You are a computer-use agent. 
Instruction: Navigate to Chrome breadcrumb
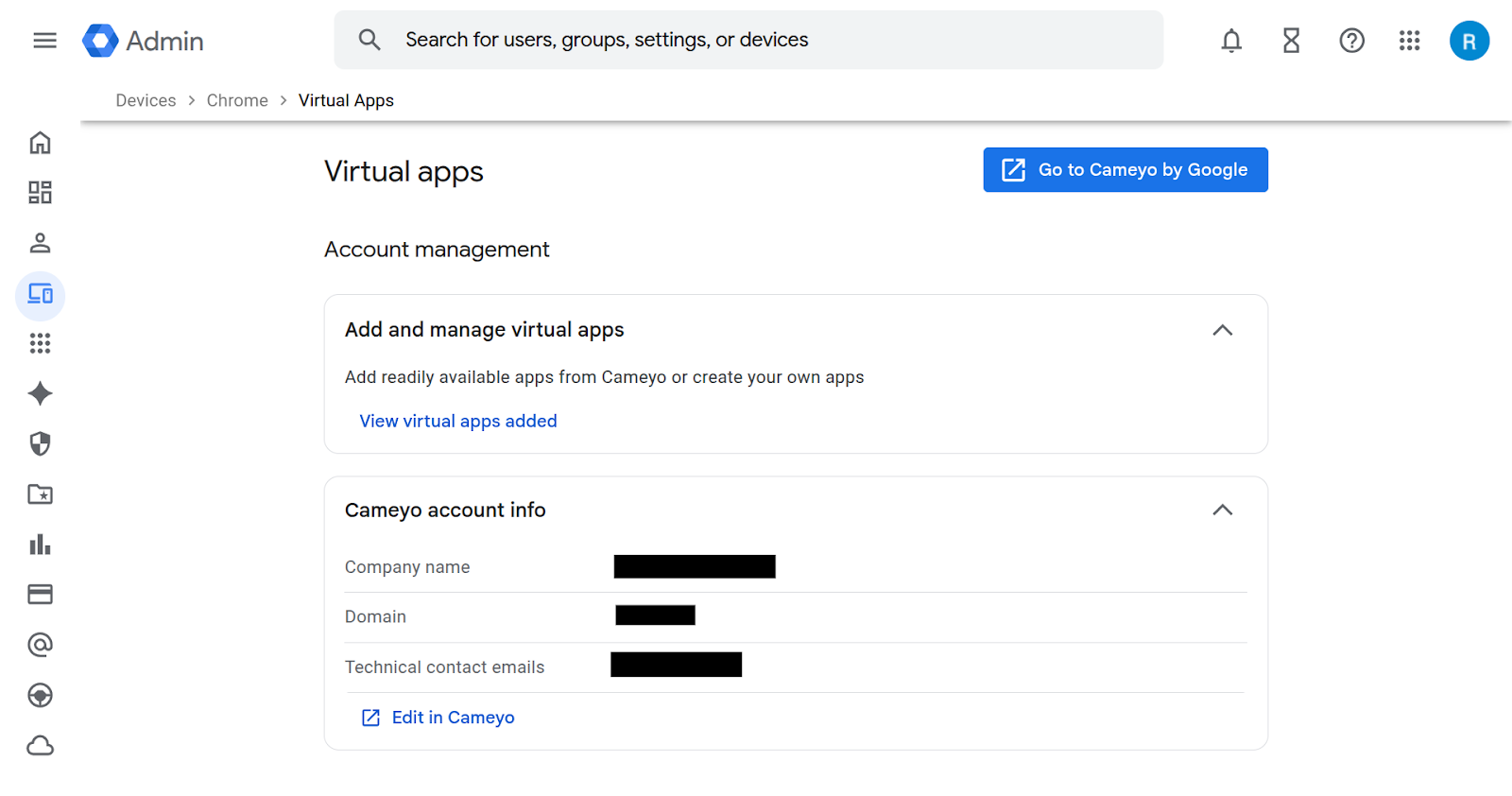click(x=237, y=100)
